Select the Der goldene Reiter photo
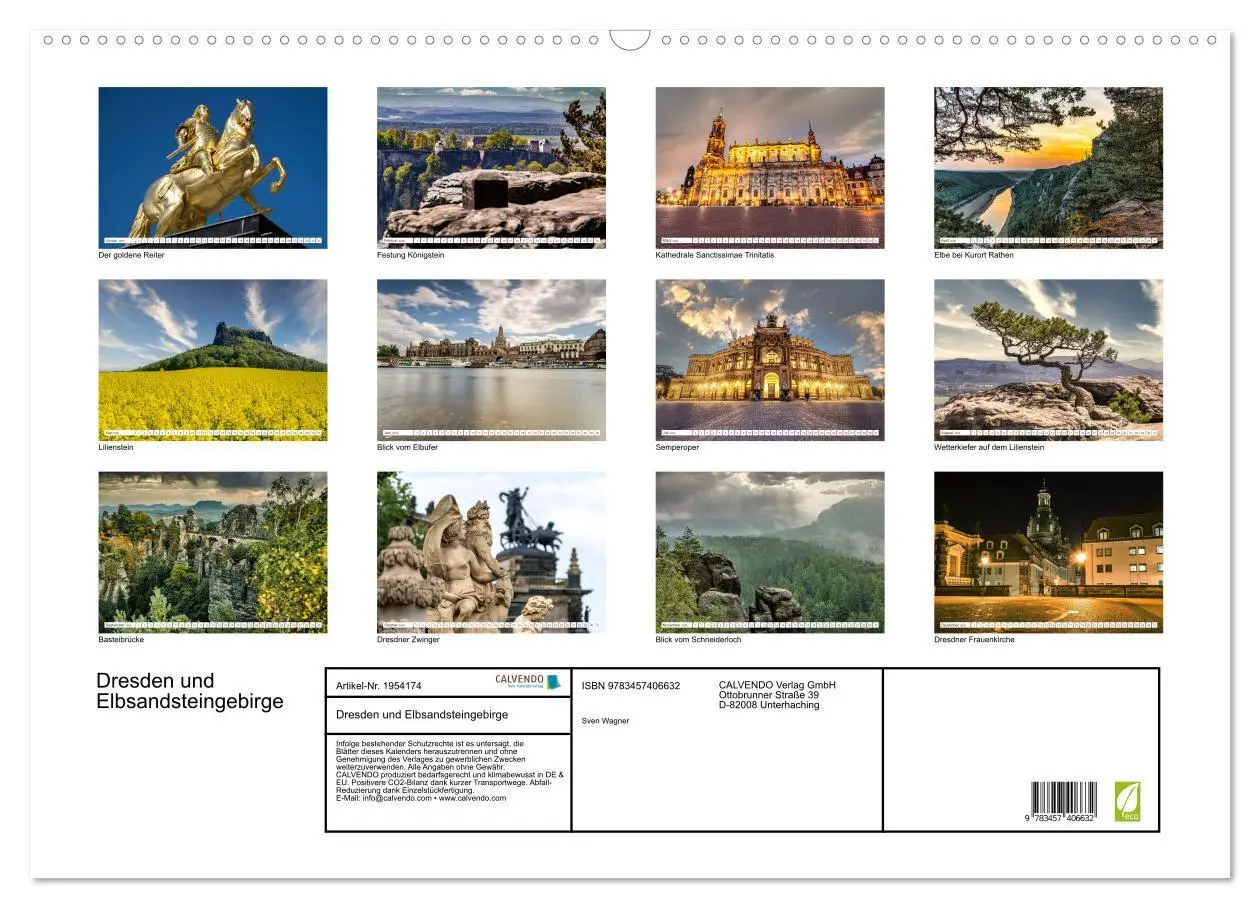1260x908 pixels. (x=213, y=165)
